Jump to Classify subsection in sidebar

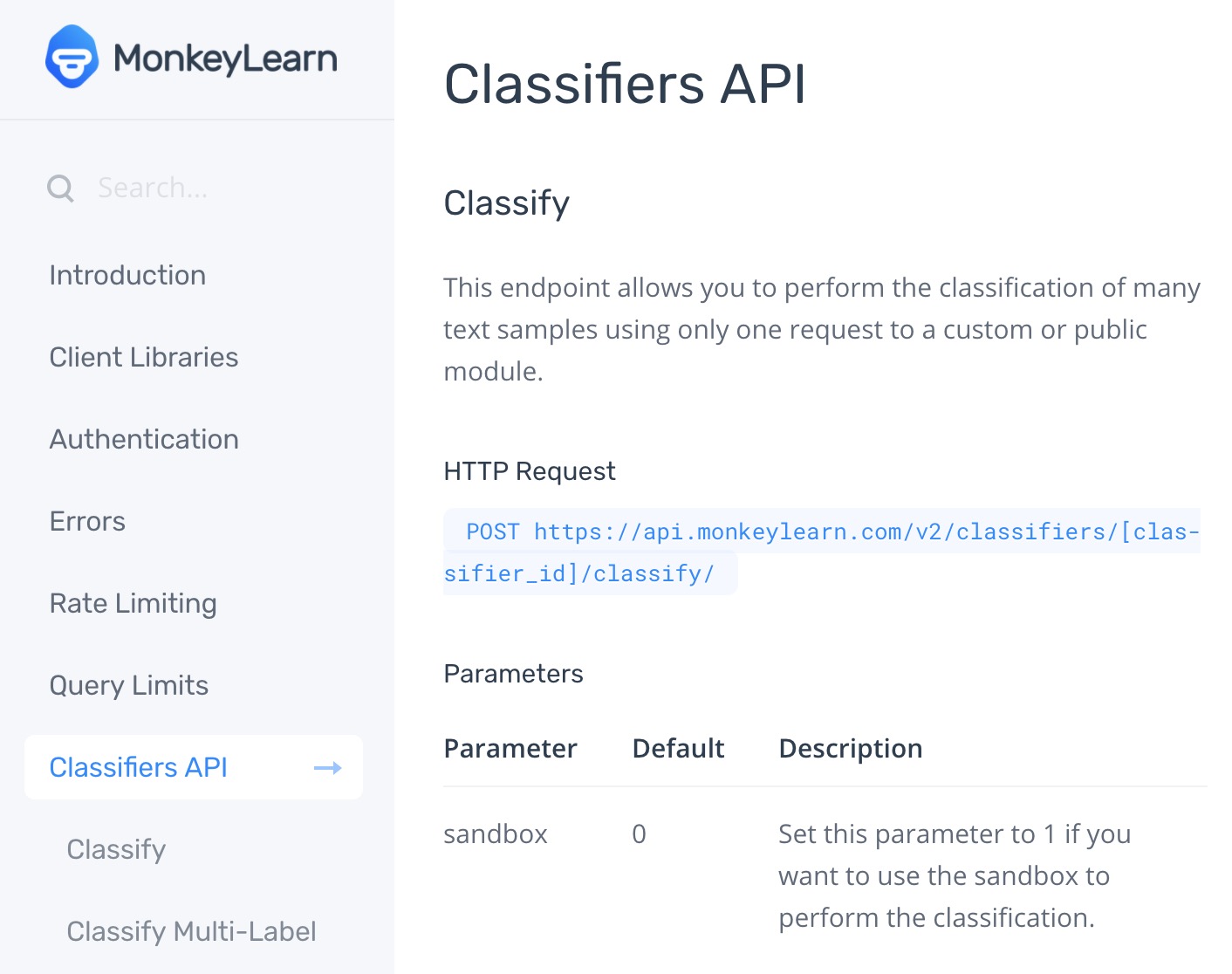tap(116, 849)
